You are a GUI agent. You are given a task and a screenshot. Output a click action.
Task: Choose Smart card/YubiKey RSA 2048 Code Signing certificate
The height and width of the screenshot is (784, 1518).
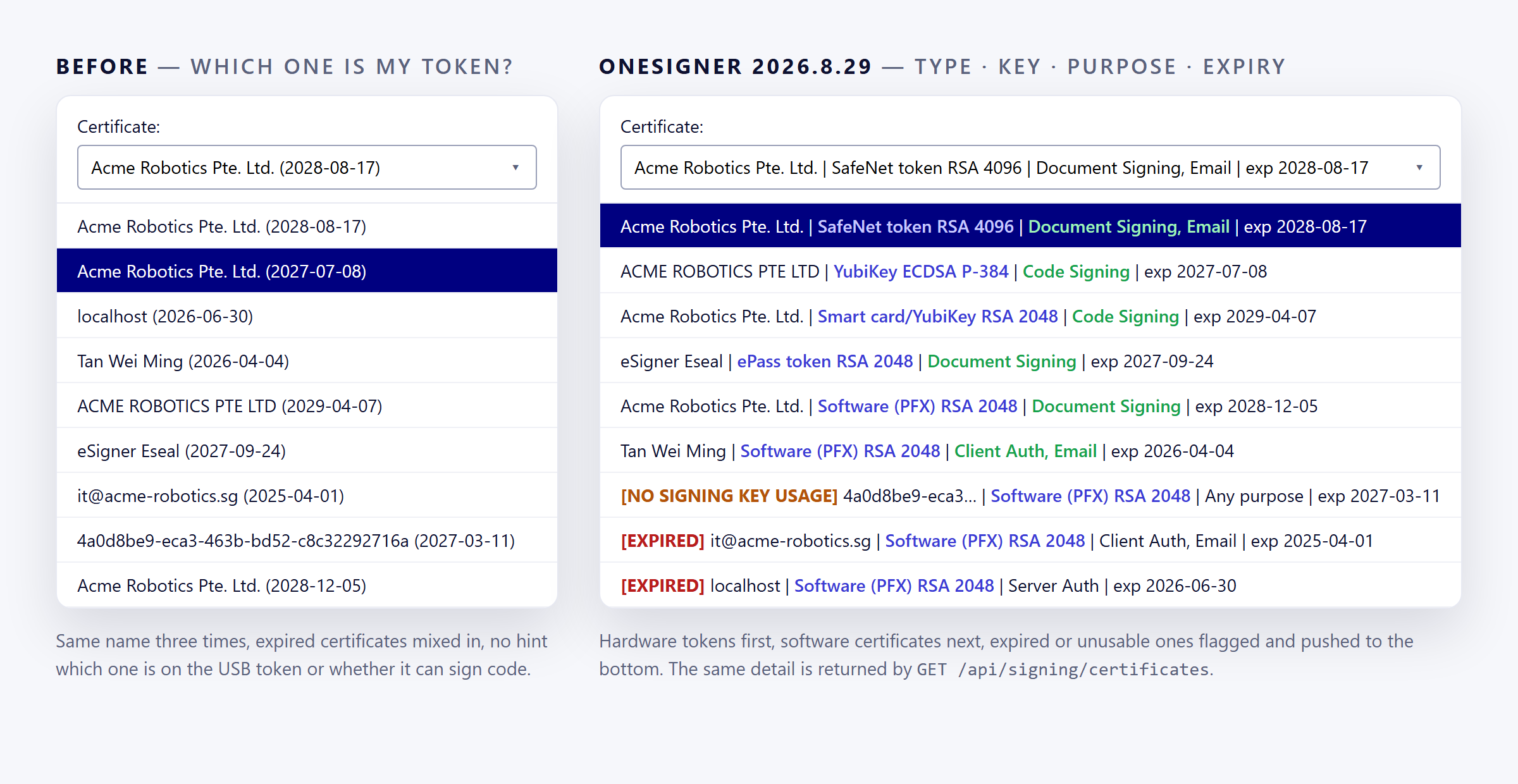(1030, 315)
